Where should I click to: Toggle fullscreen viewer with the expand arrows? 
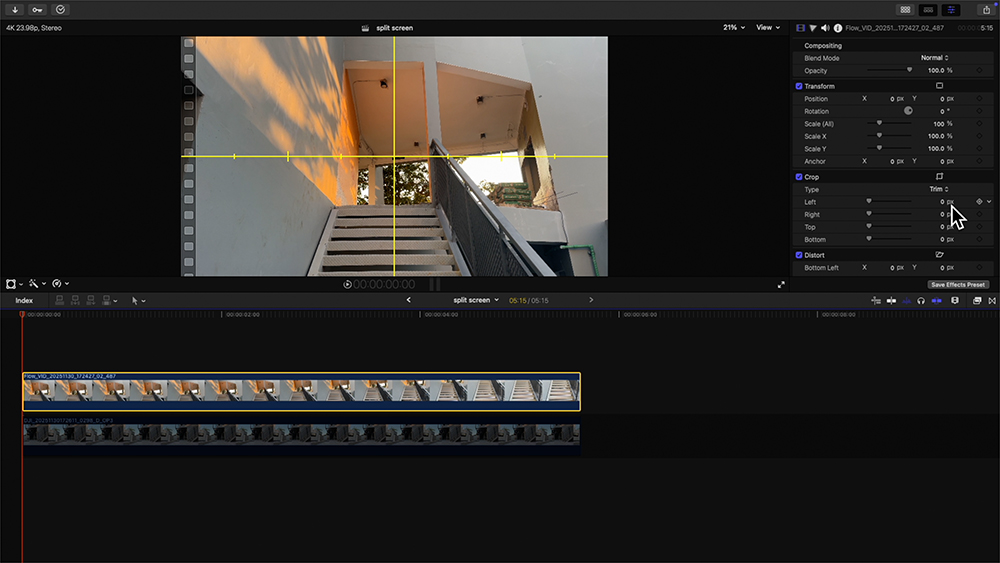pos(781,285)
